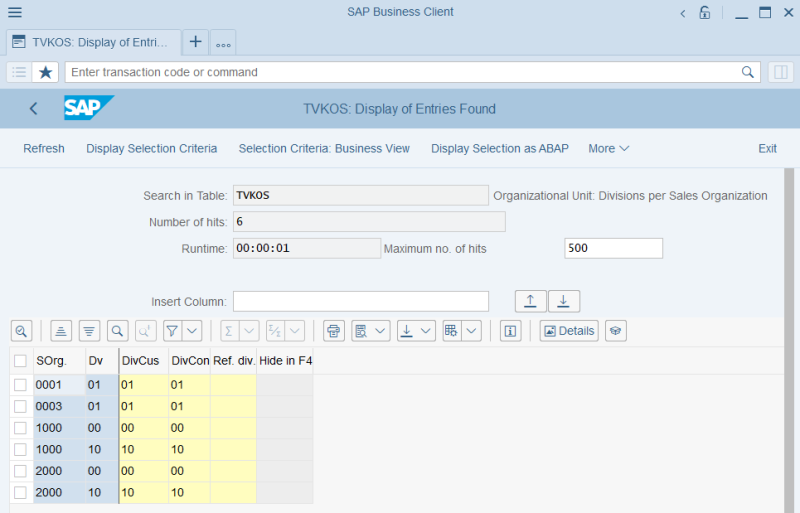Image resolution: width=800 pixels, height=513 pixels.
Task: Sort table in ascending order
Action: [61, 331]
